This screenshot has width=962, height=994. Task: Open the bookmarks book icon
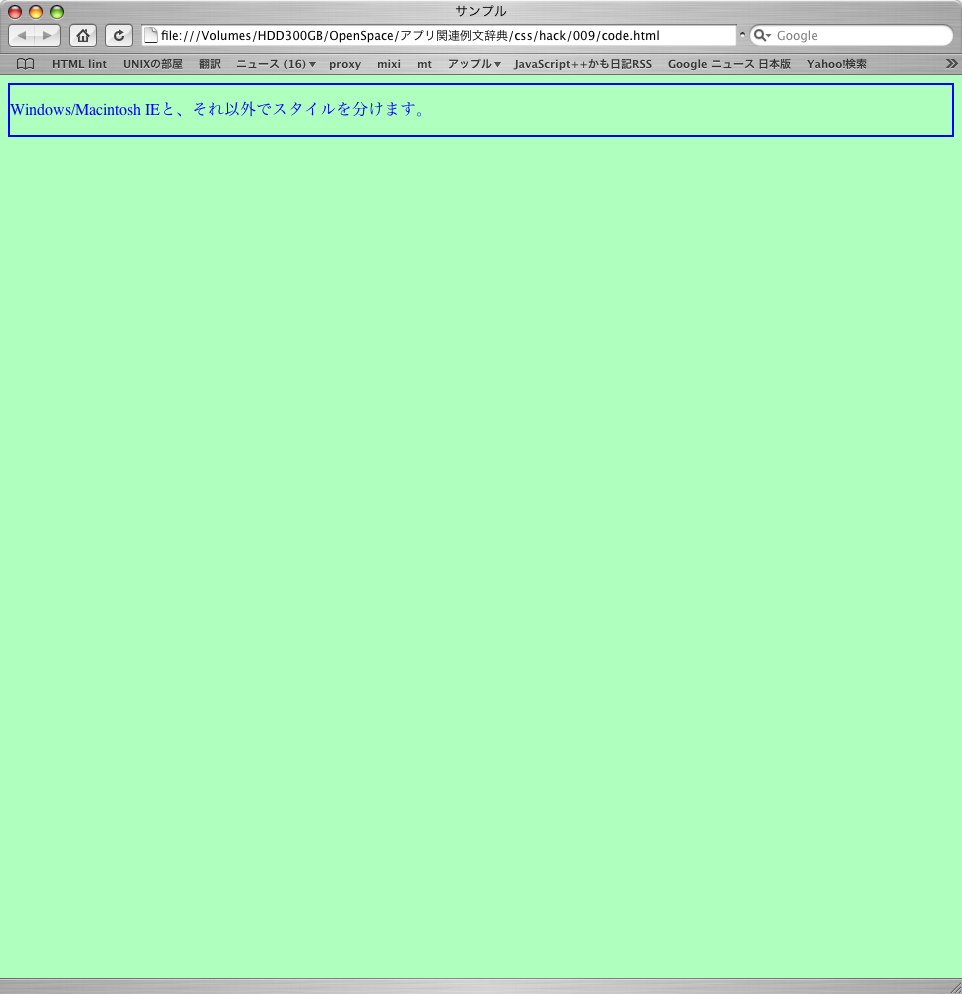(25, 64)
